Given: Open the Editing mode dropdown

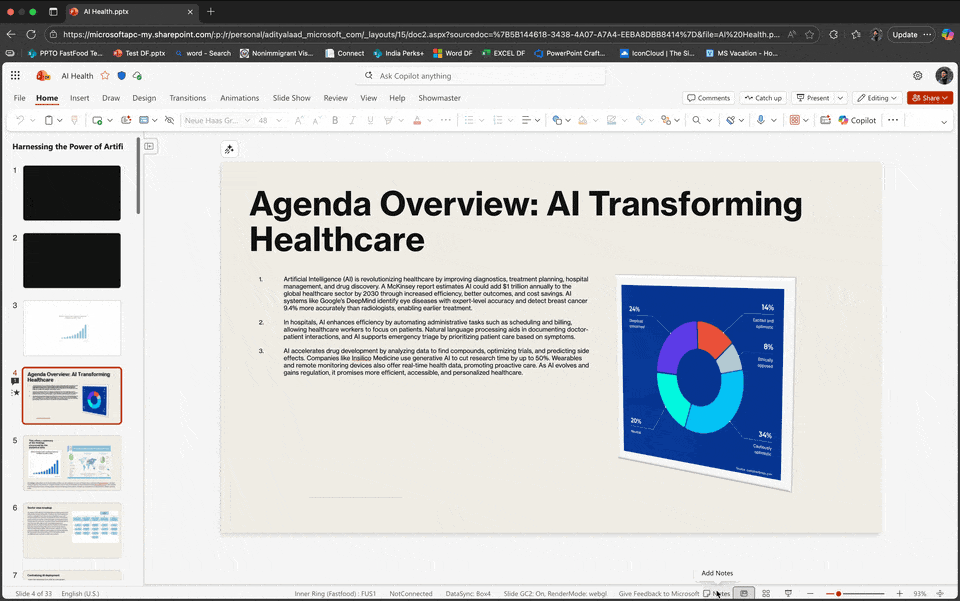Looking at the screenshot, I should (877, 98).
